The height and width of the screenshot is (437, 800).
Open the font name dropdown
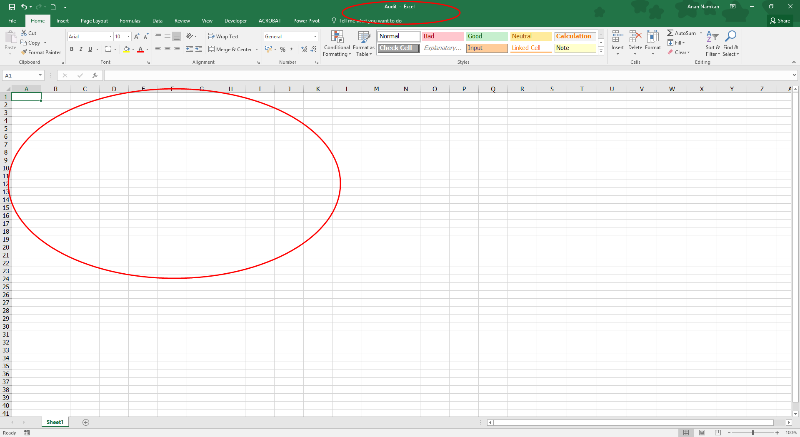pos(109,36)
